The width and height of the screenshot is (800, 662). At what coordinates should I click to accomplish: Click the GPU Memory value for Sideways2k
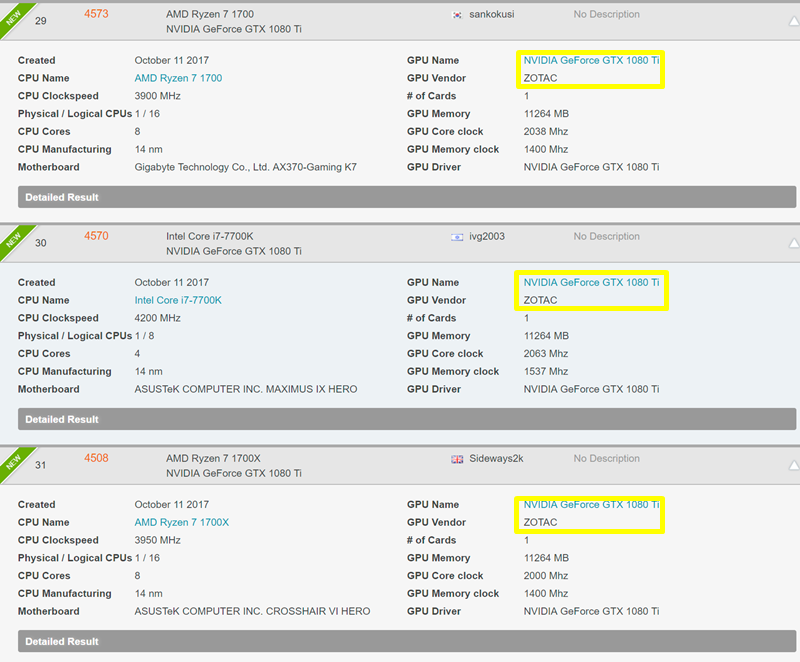pyautogui.click(x=546, y=558)
